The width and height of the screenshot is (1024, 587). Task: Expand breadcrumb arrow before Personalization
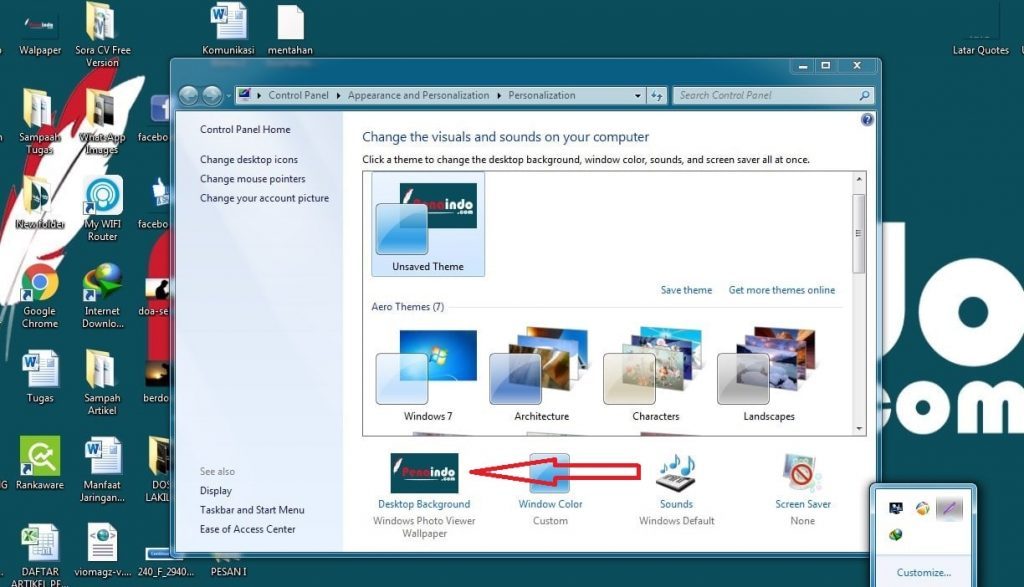(499, 95)
